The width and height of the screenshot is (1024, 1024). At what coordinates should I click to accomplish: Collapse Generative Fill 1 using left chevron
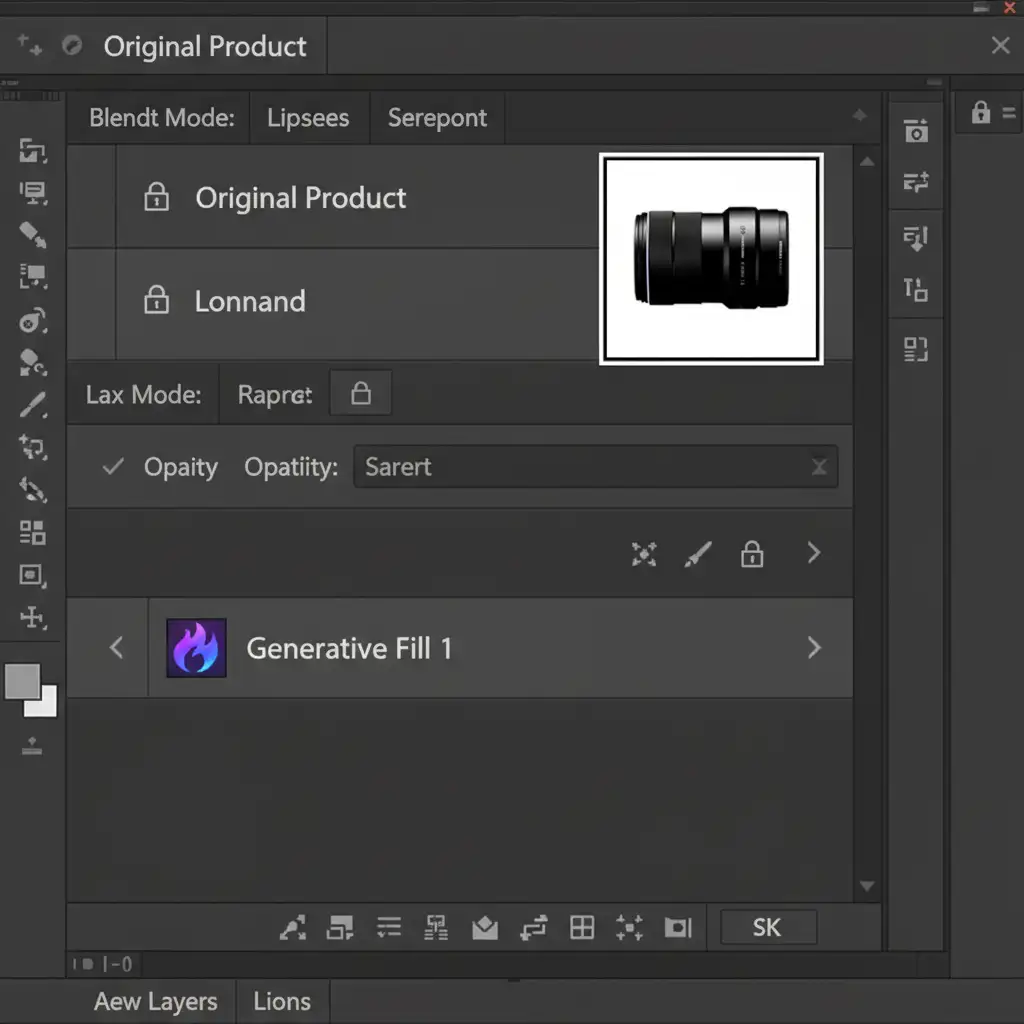116,648
